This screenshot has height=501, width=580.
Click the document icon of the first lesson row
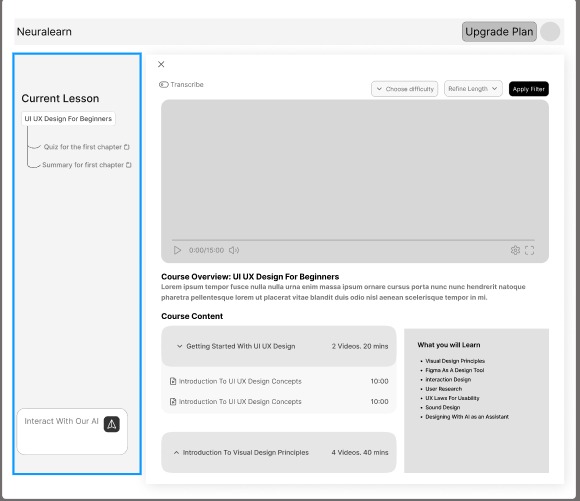click(x=173, y=381)
